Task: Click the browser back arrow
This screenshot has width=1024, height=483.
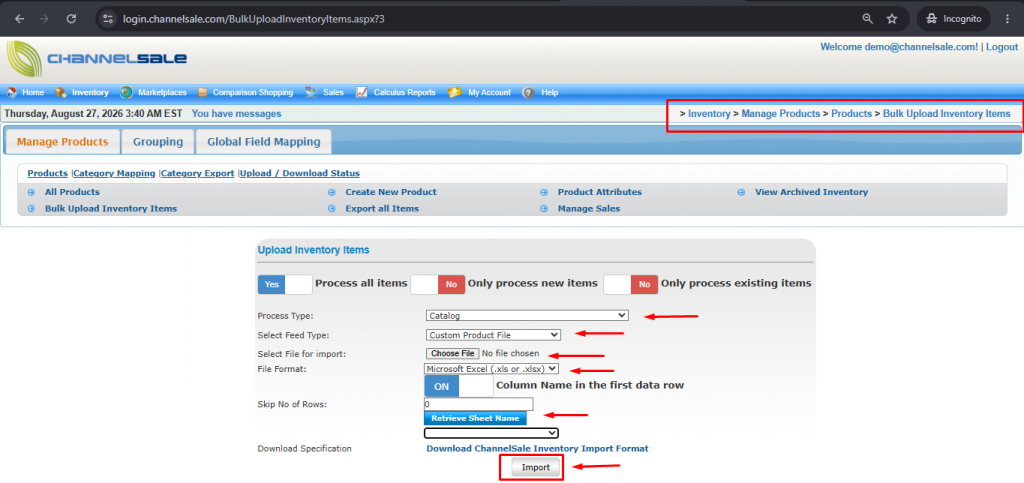Action: pyautogui.click(x=20, y=19)
